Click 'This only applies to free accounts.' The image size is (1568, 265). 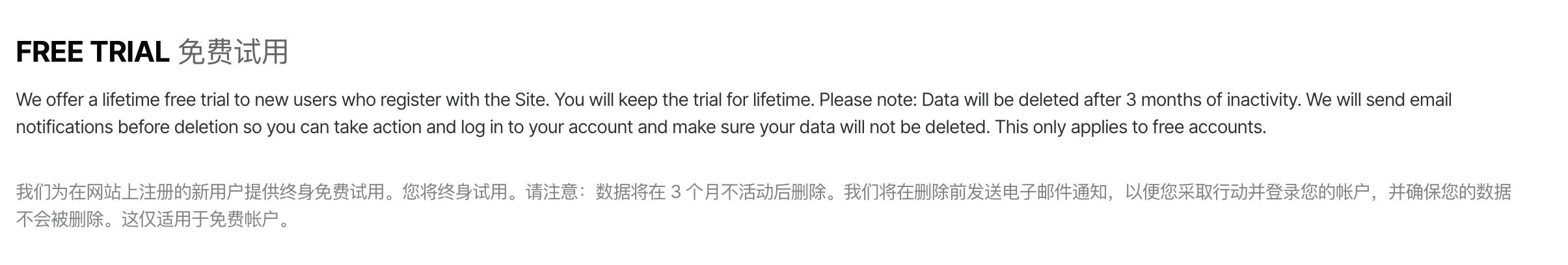(x=1131, y=127)
